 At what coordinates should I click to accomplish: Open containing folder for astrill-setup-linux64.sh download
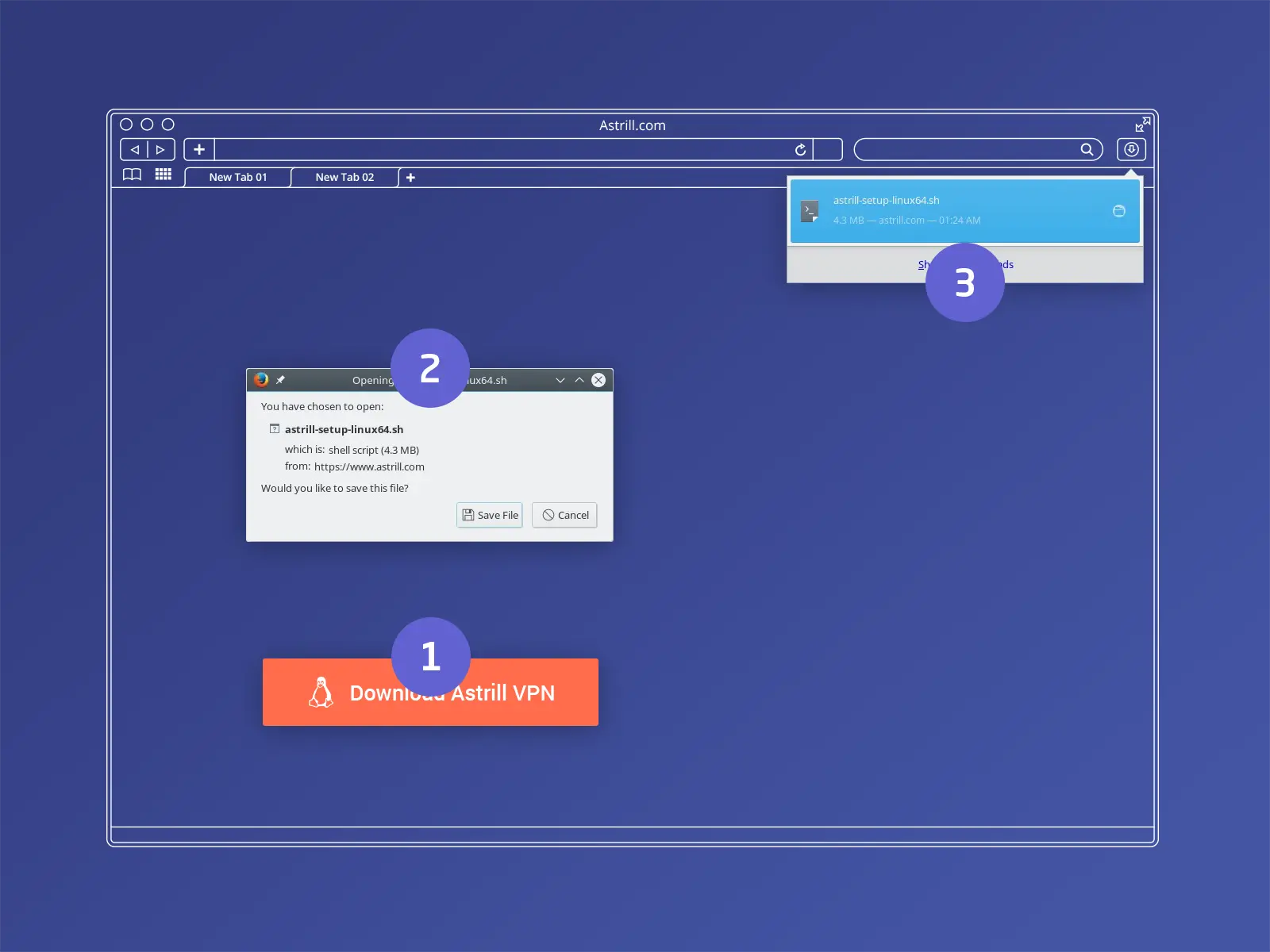(1119, 211)
